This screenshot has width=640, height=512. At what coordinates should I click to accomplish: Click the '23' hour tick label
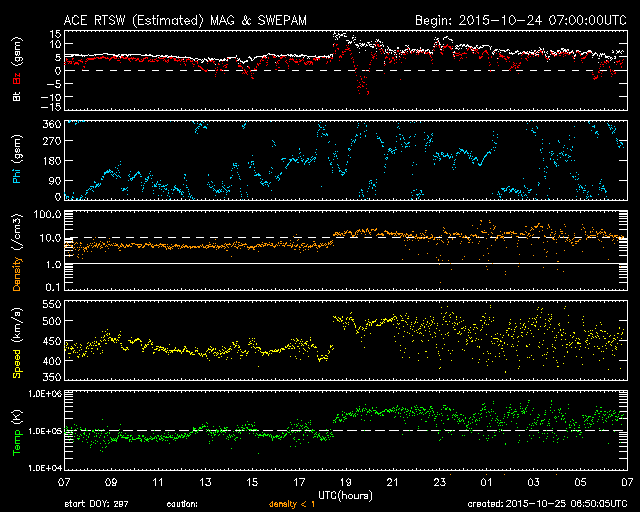point(440,483)
